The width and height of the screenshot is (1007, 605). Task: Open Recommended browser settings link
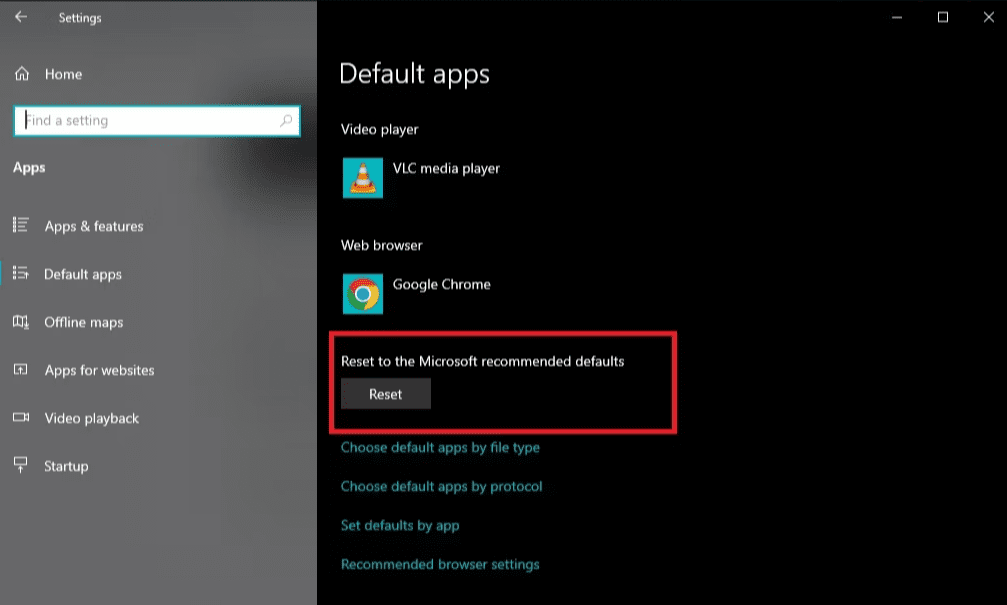440,565
